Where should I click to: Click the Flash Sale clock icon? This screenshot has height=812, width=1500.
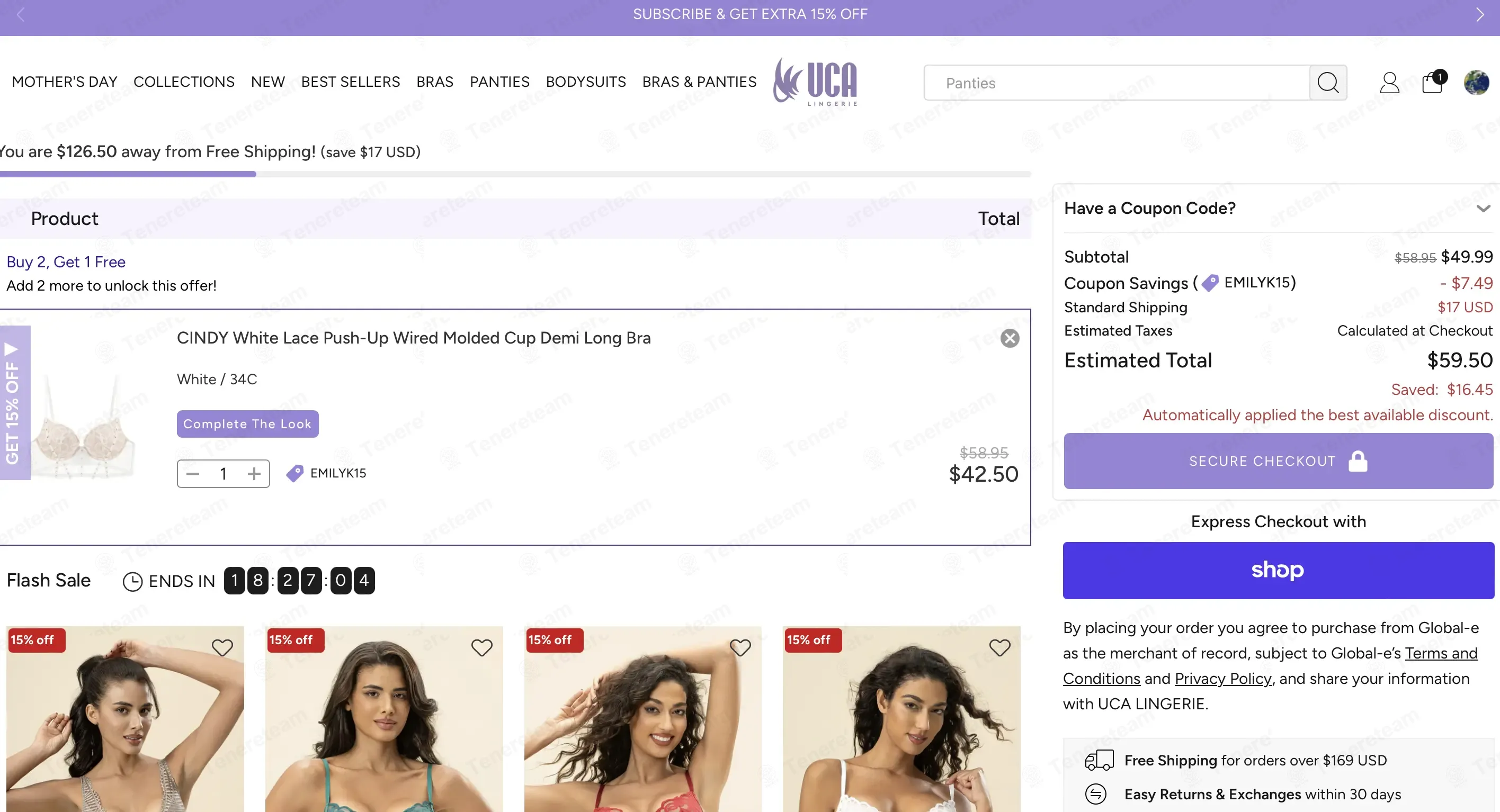point(132,581)
